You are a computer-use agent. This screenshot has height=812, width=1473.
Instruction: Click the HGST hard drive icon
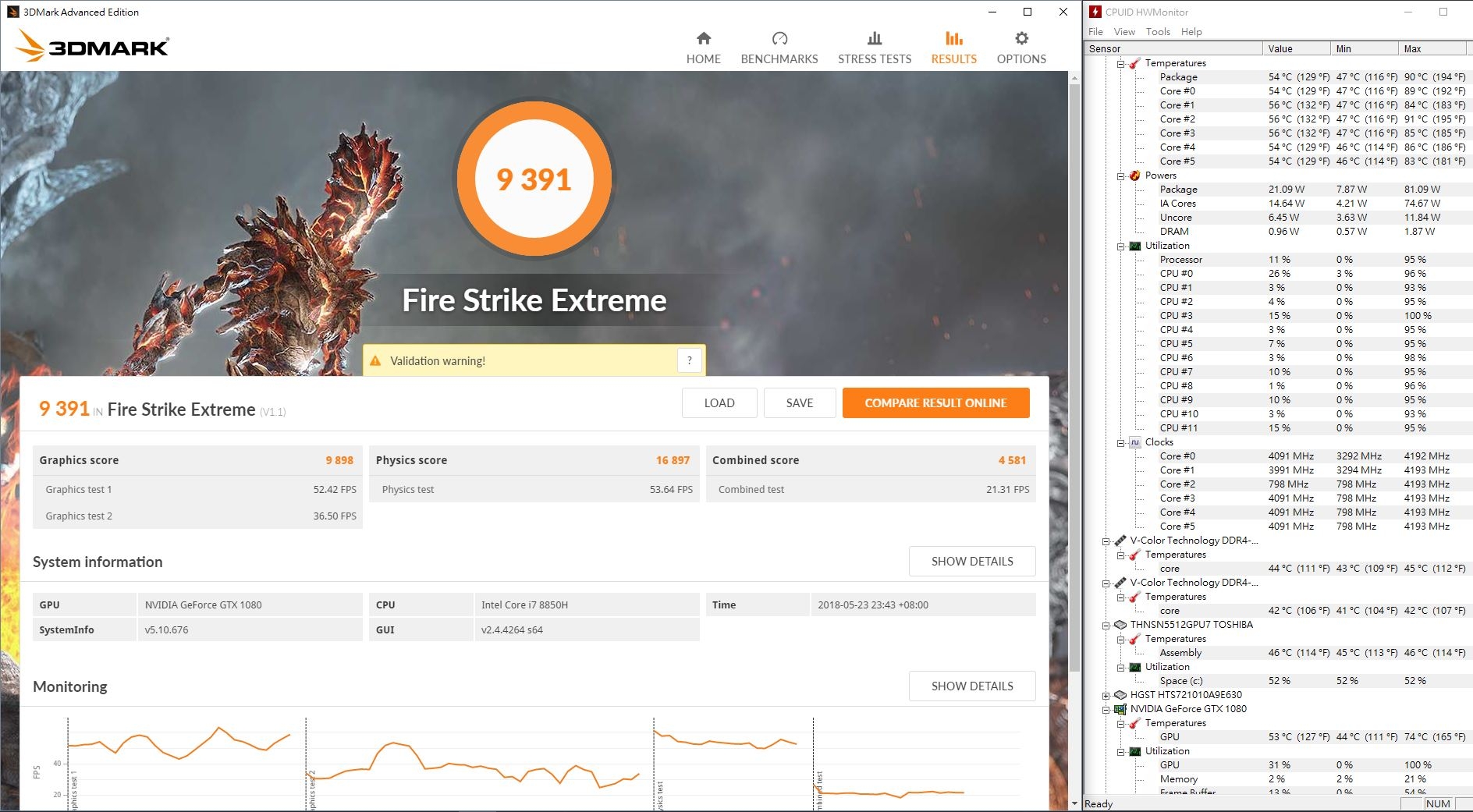coord(1120,695)
